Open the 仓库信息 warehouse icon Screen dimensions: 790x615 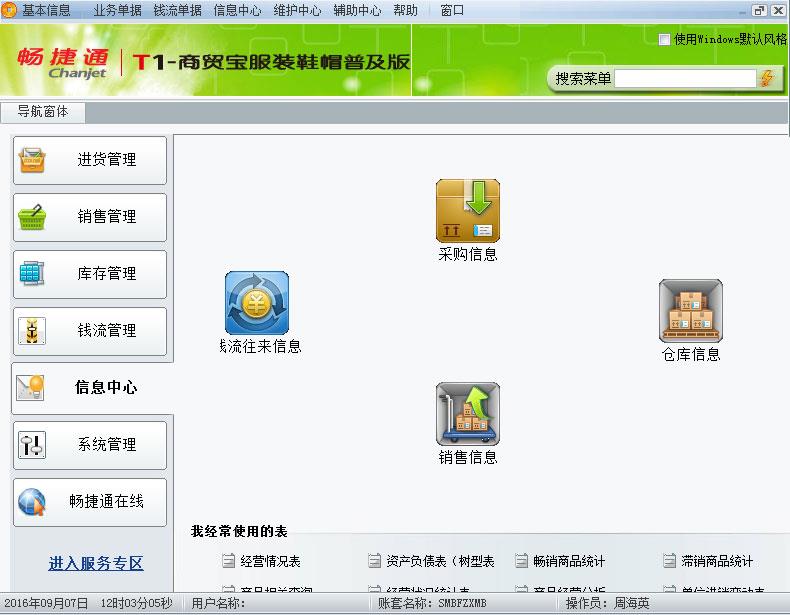click(x=691, y=311)
